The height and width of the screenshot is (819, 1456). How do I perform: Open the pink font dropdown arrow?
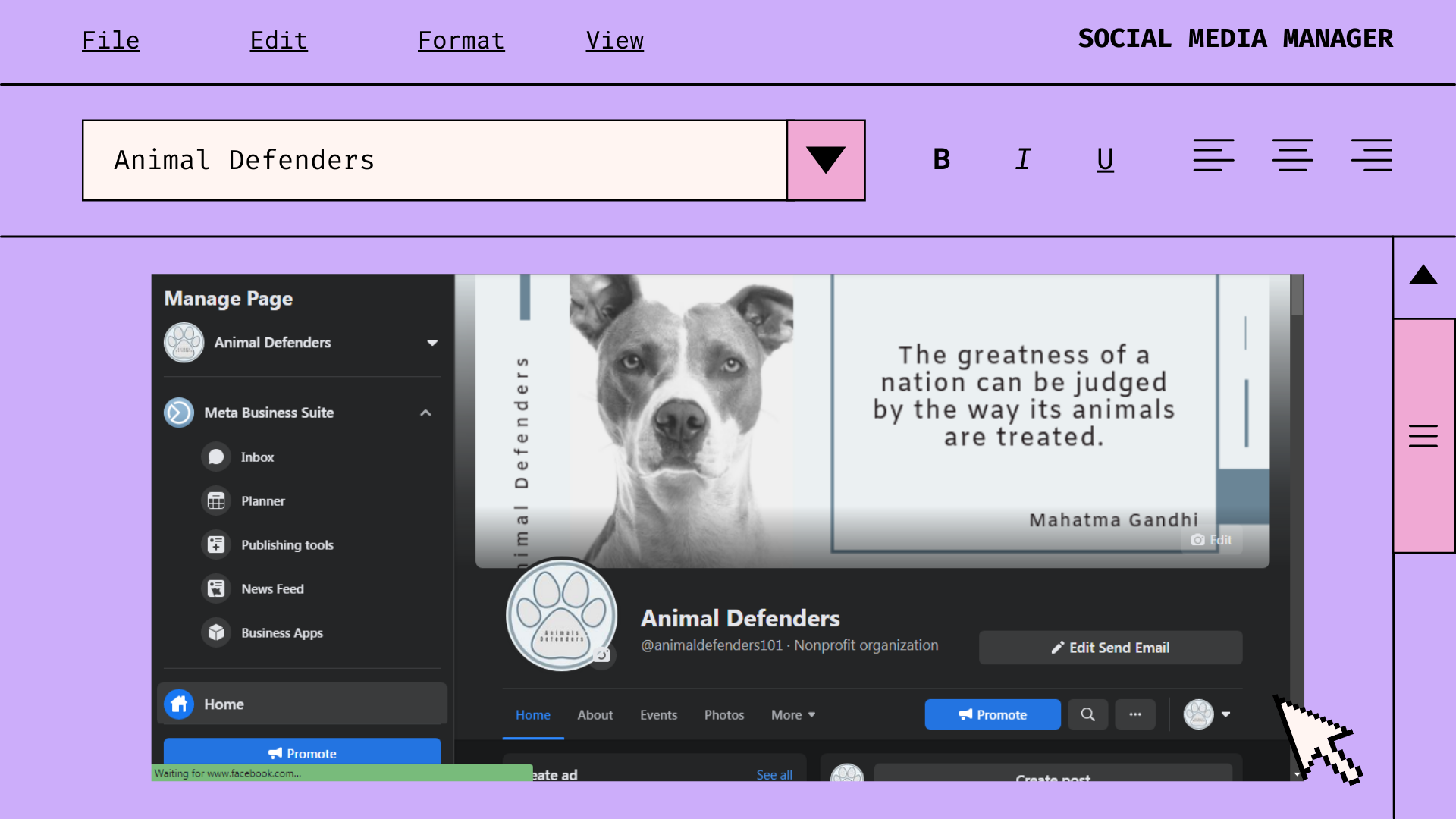(x=826, y=160)
